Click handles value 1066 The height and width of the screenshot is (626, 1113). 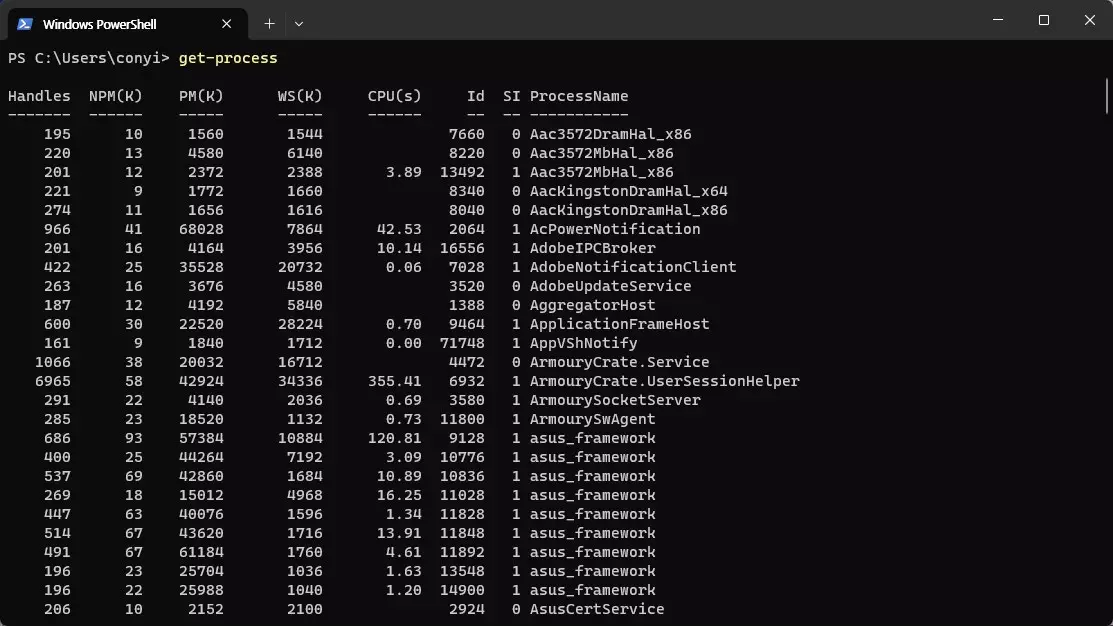click(53, 363)
